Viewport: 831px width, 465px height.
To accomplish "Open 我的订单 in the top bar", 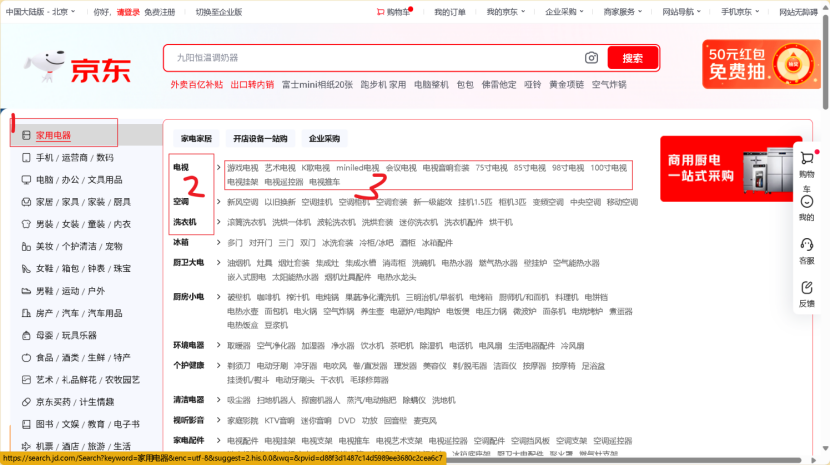I will tap(449, 12).
